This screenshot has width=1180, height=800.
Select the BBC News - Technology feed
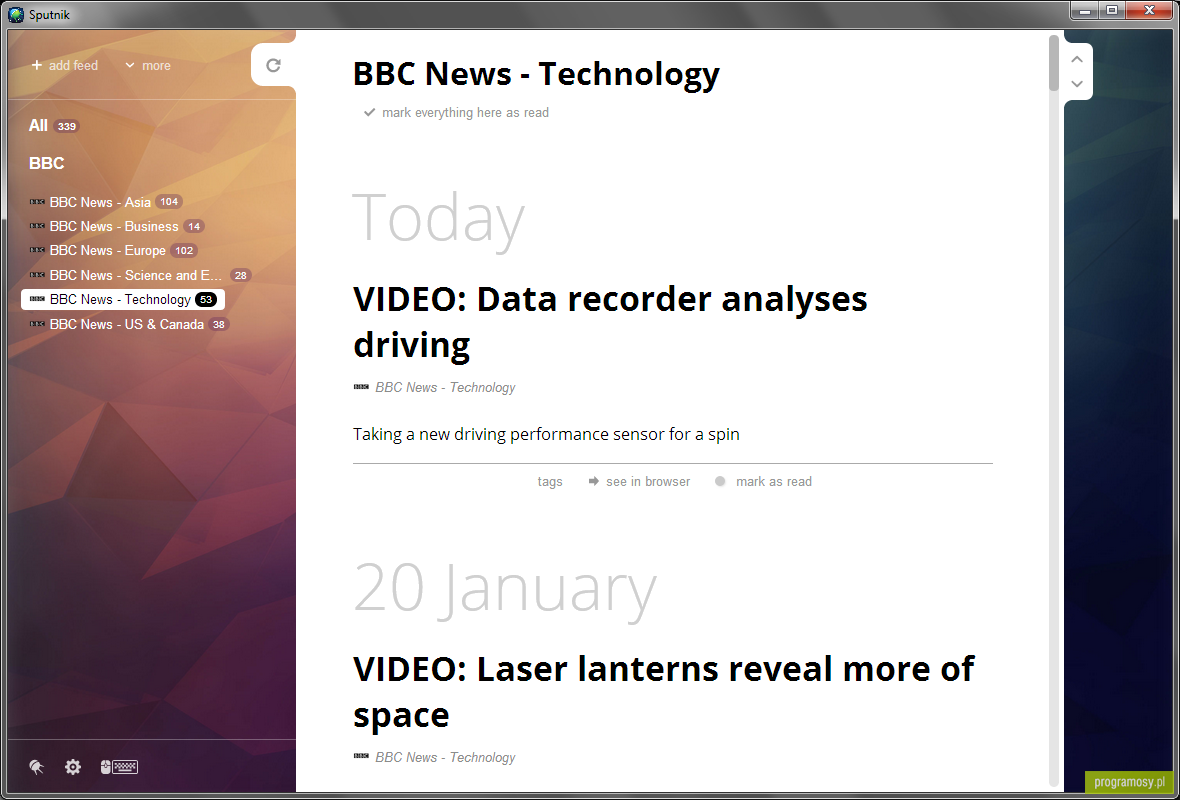click(x=123, y=300)
